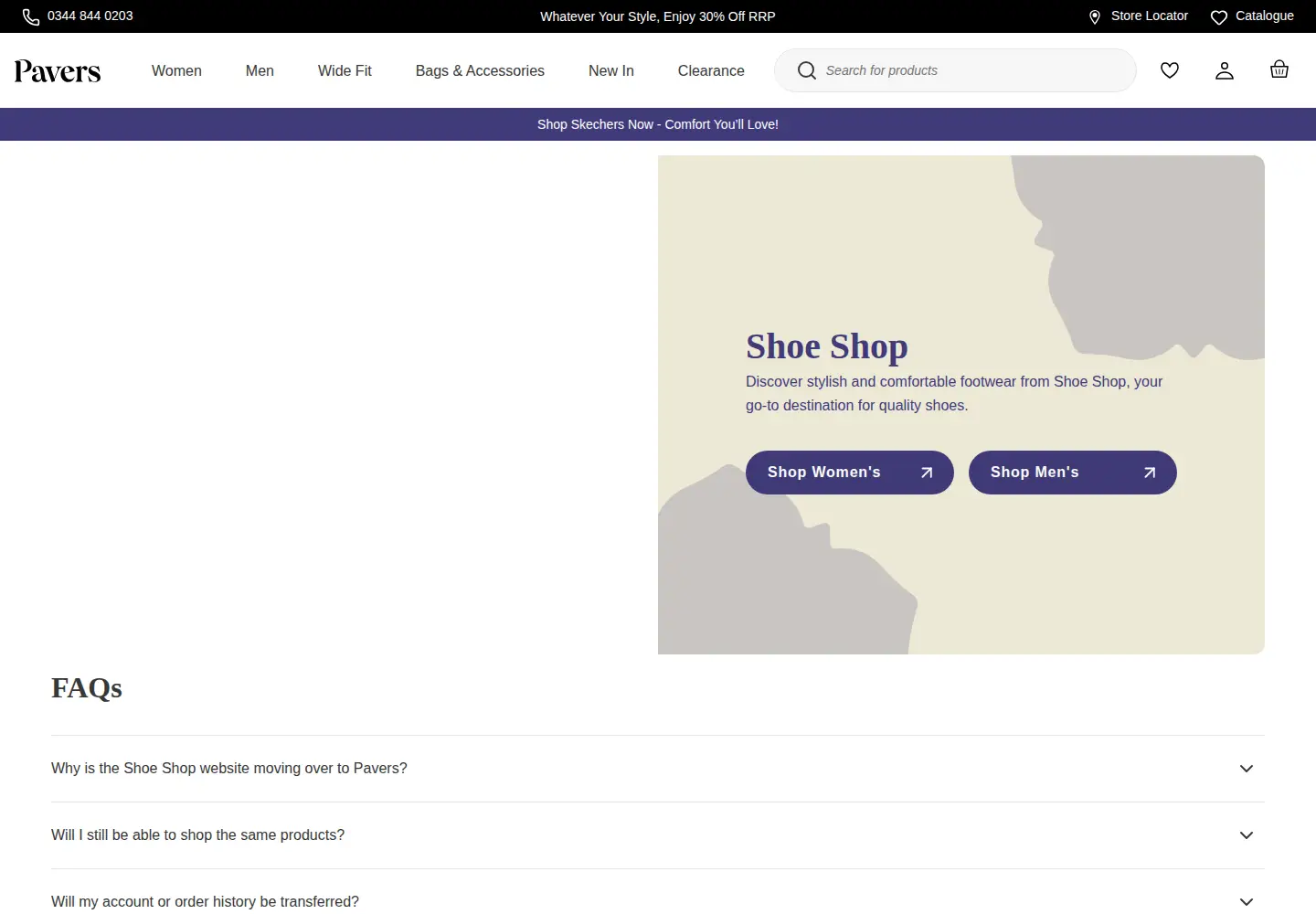Click the search magnifier icon
This screenshot has height=914, width=1316.
coord(807,70)
